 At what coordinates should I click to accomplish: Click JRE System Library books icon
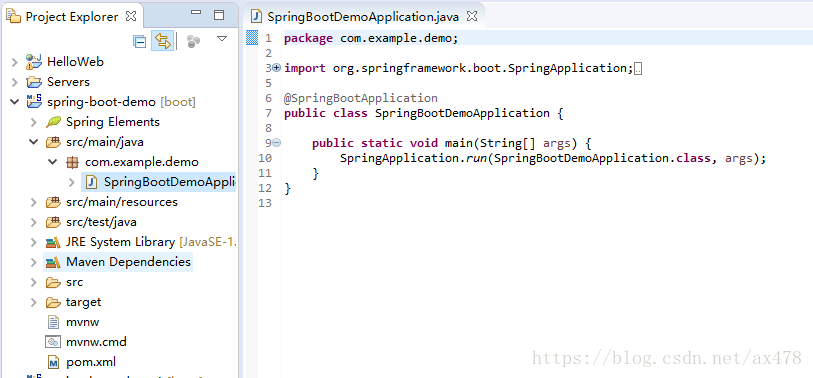click(x=53, y=242)
